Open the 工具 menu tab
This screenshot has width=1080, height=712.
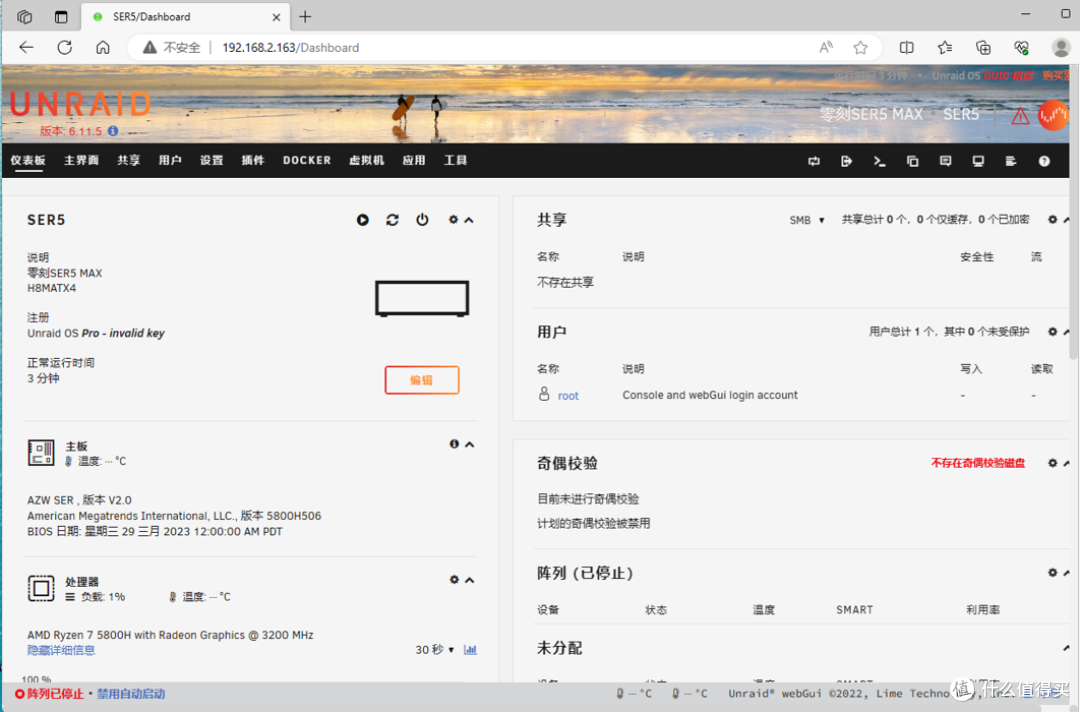coord(455,160)
